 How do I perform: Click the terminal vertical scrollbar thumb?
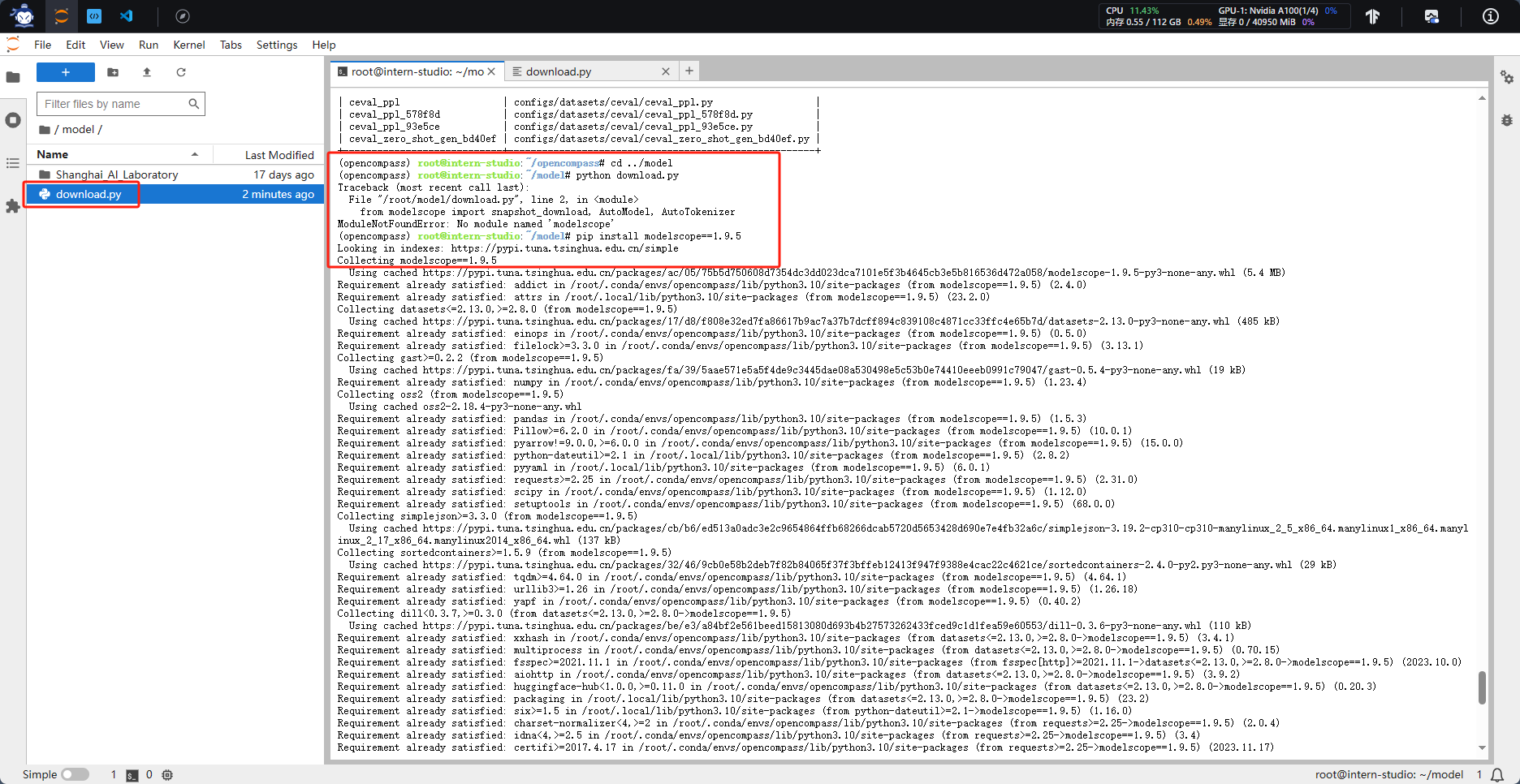[1482, 687]
